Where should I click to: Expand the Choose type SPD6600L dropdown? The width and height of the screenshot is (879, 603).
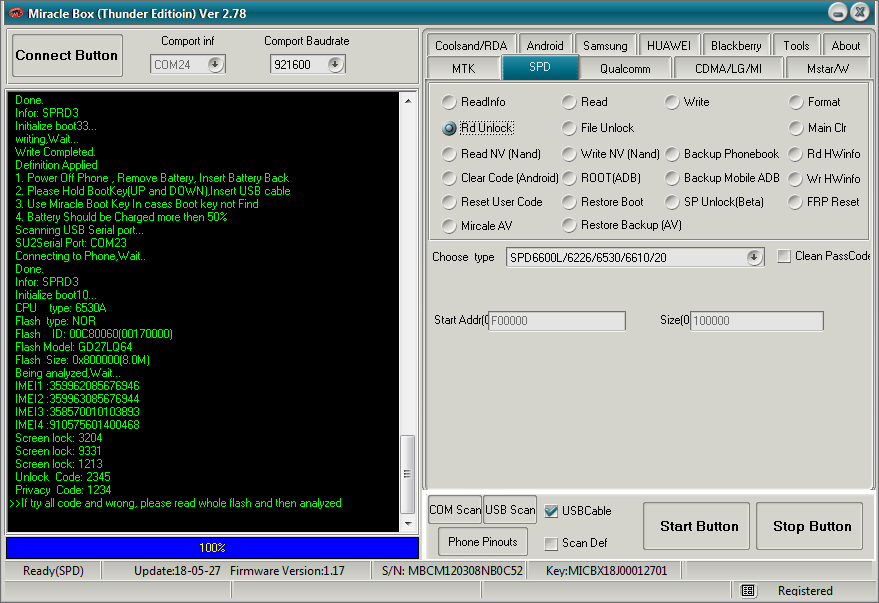[754, 257]
